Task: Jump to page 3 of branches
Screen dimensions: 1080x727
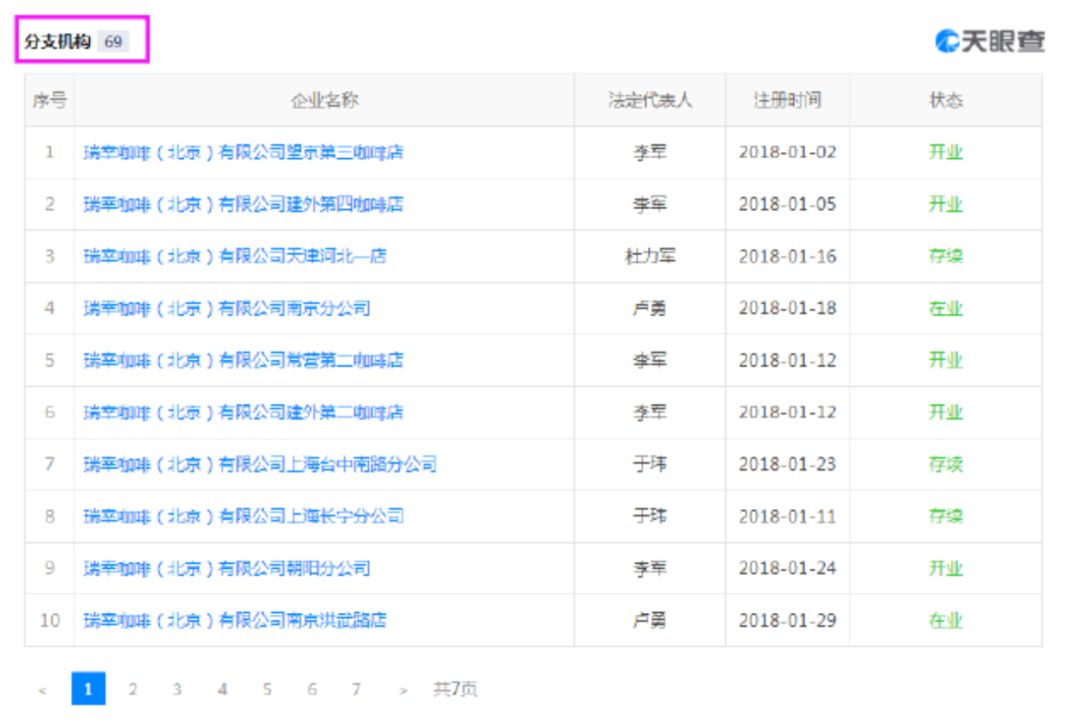Action: [x=177, y=689]
